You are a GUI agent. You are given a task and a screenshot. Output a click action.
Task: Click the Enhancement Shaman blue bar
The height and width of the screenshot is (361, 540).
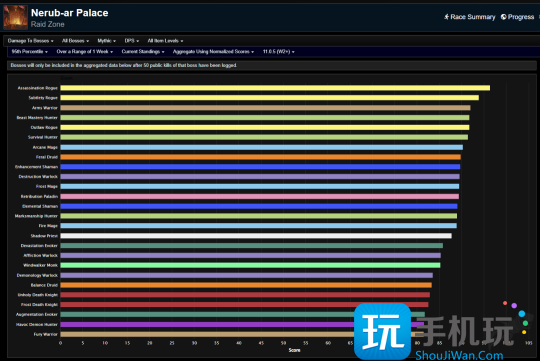[x=260, y=167]
